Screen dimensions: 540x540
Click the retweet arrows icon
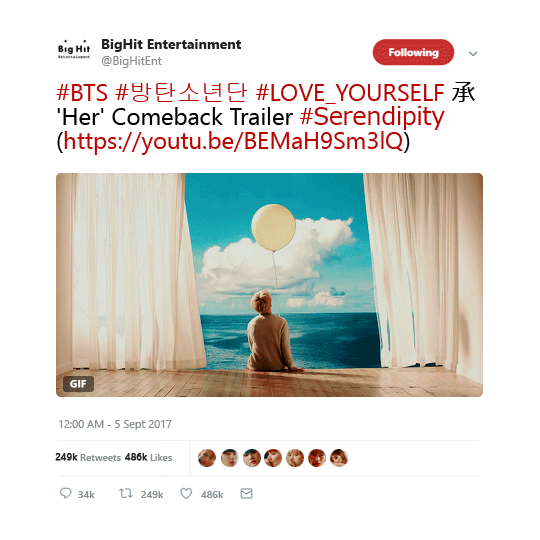pyautogui.click(x=126, y=494)
